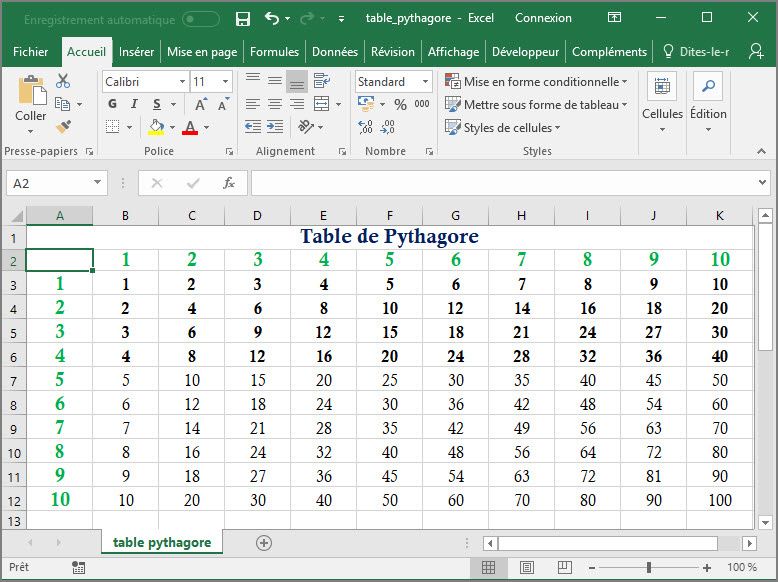
Task: Undo the last action
Action: (271, 18)
